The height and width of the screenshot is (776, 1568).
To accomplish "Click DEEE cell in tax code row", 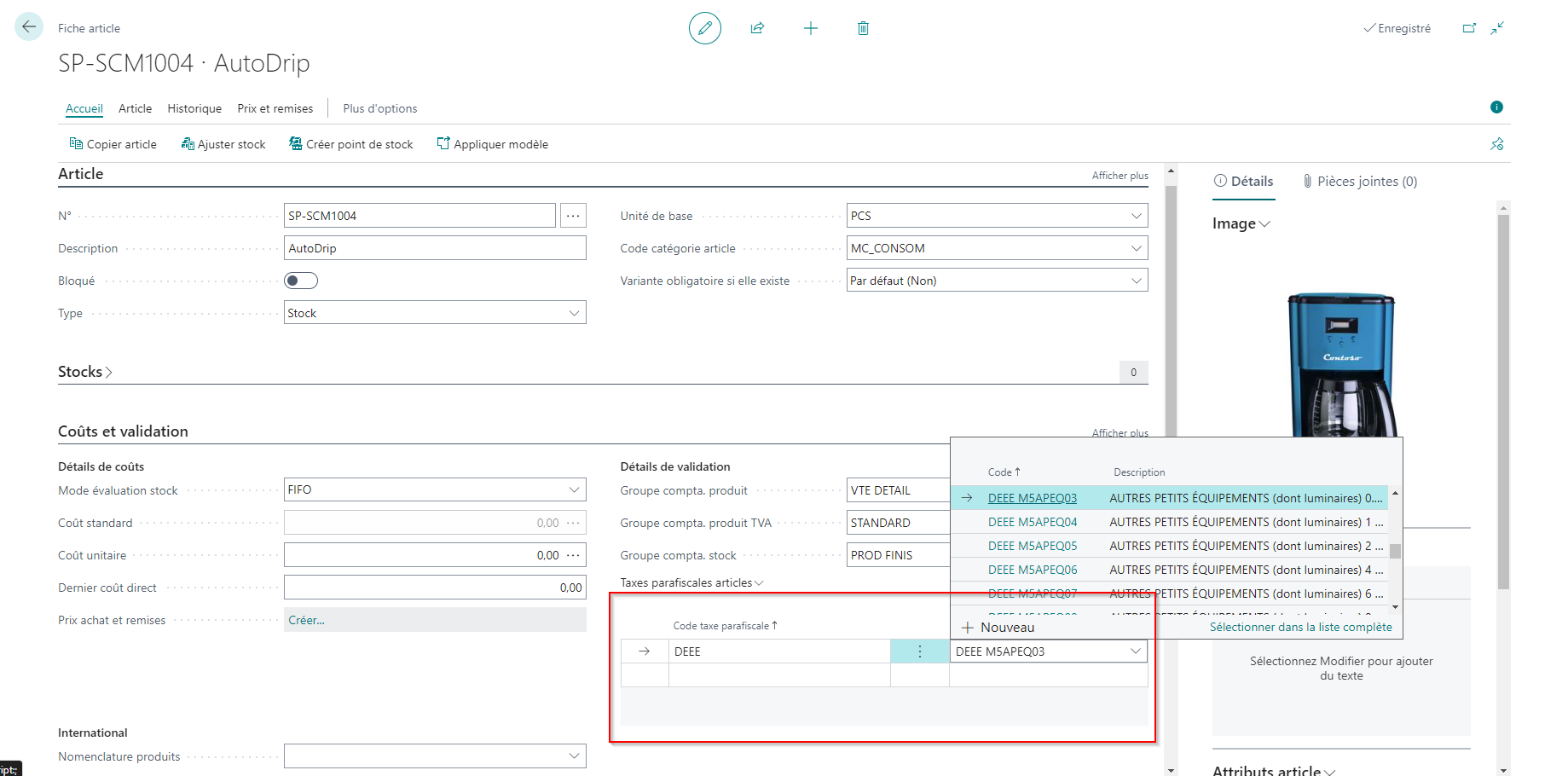I will pos(779,651).
